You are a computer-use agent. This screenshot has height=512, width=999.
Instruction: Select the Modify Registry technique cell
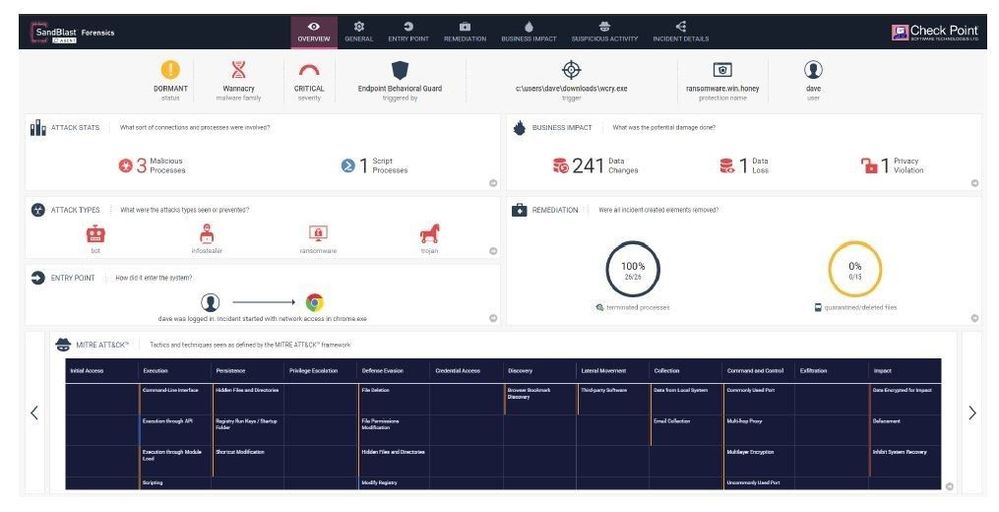pos(394,483)
